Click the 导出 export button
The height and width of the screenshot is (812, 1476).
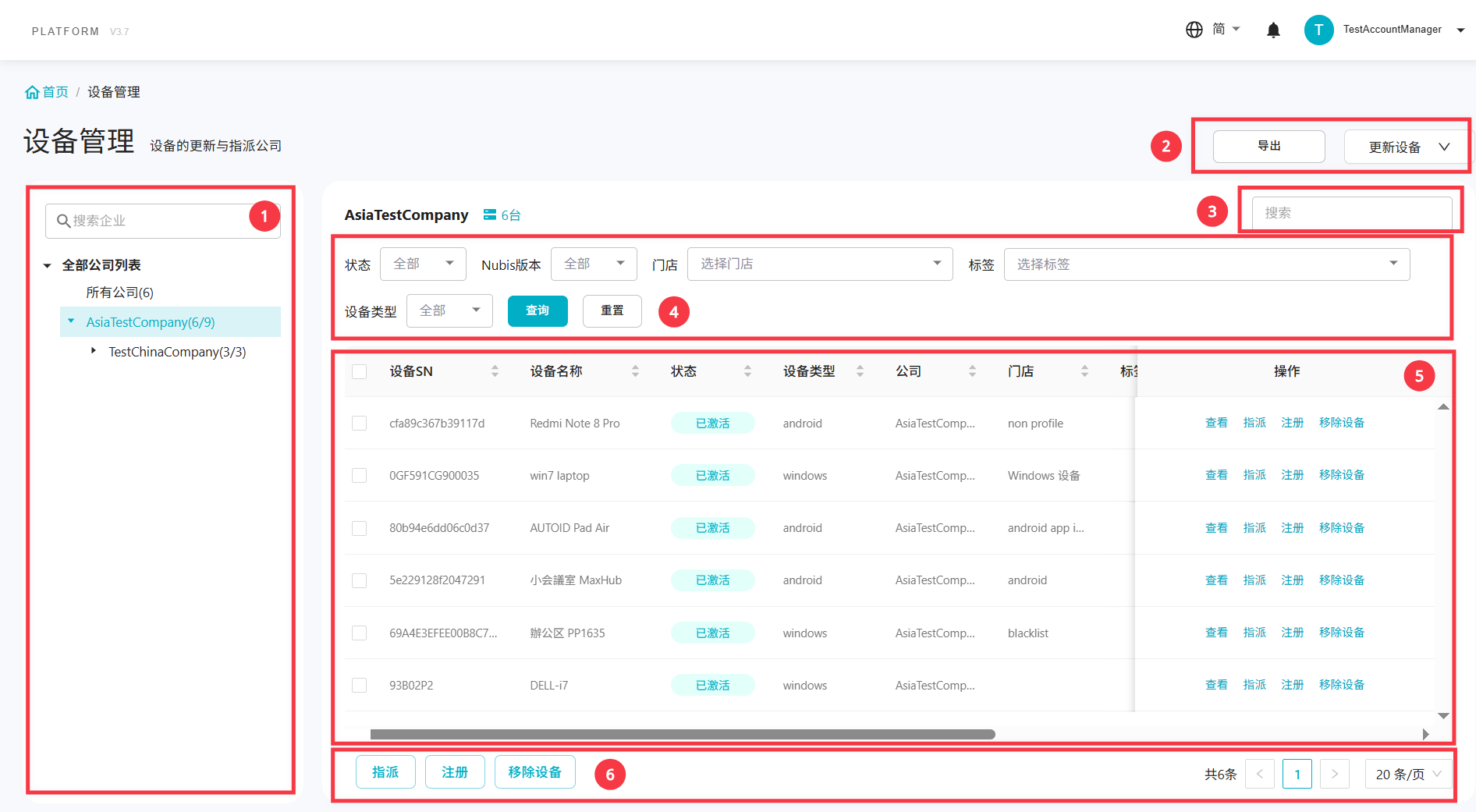tap(1269, 146)
